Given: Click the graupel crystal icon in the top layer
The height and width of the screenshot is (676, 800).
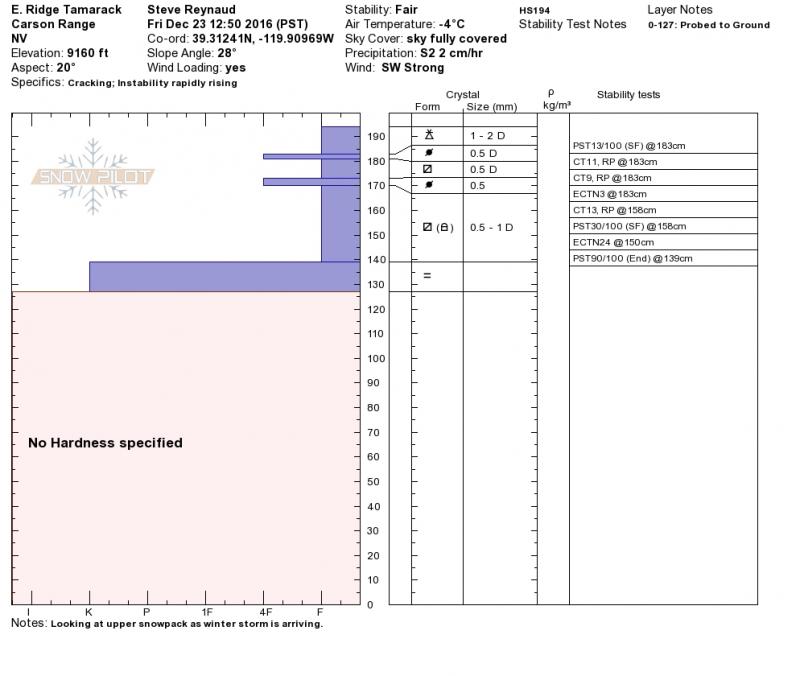Looking at the screenshot, I should coord(429,135).
